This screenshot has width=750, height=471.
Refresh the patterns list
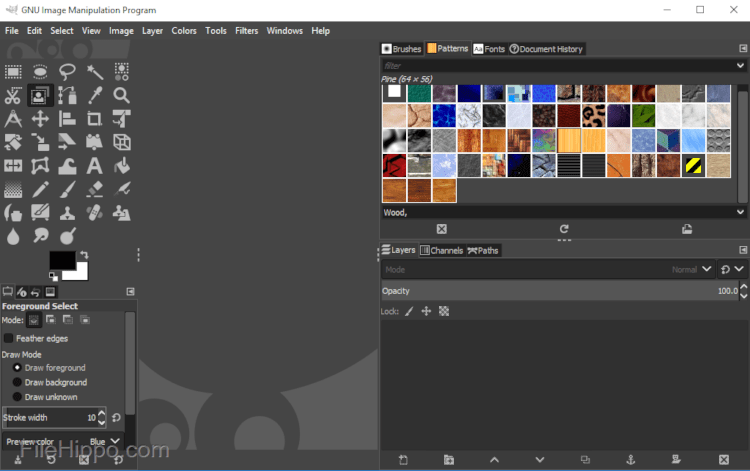(x=564, y=229)
